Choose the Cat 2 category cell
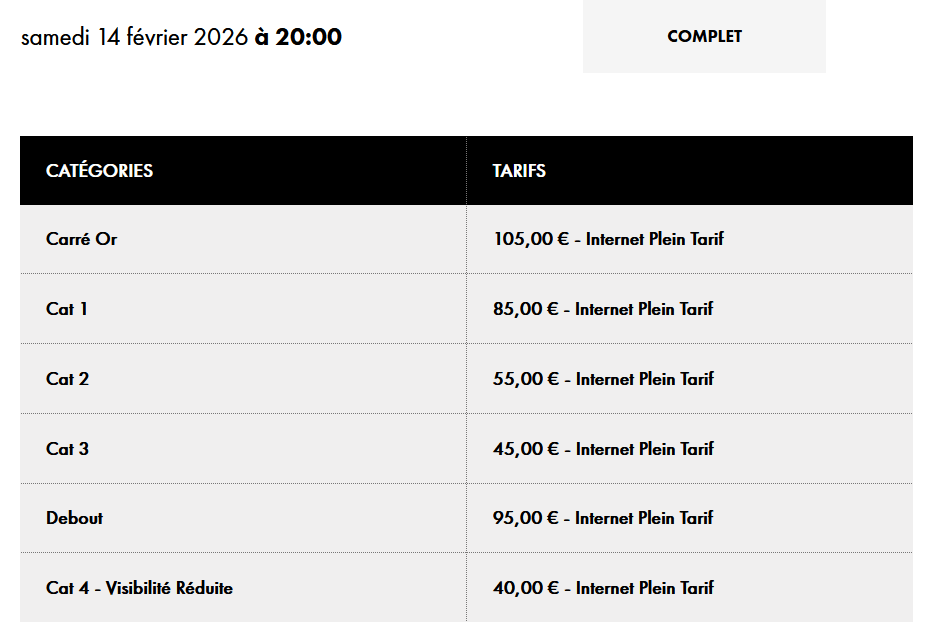931x642 pixels. coord(67,379)
